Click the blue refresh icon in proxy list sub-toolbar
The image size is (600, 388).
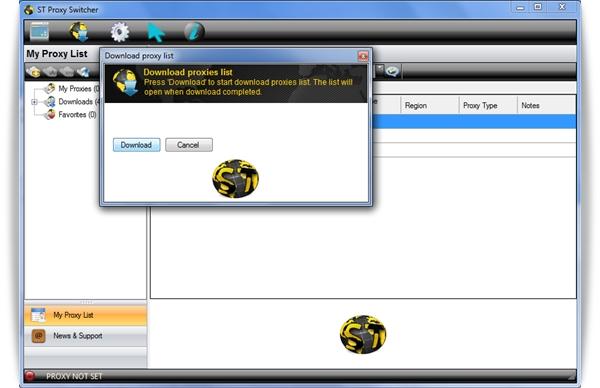click(83, 72)
